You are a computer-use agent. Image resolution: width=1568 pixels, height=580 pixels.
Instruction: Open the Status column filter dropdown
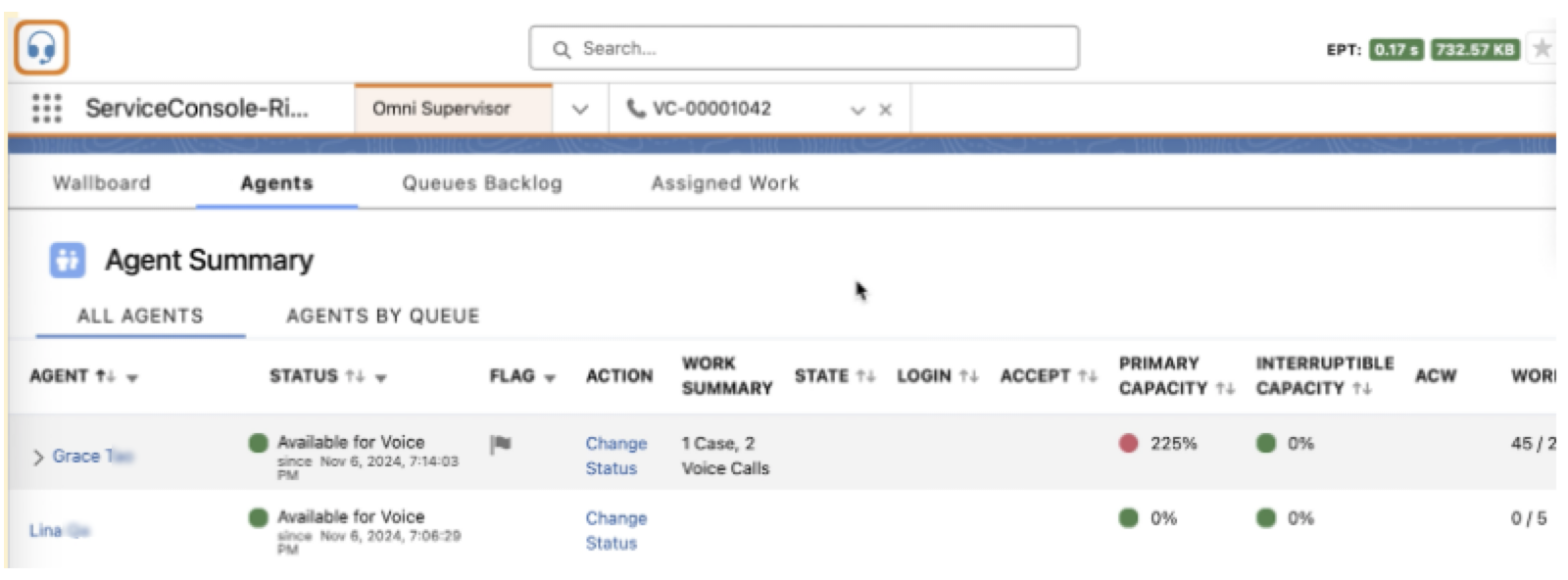tap(380, 377)
